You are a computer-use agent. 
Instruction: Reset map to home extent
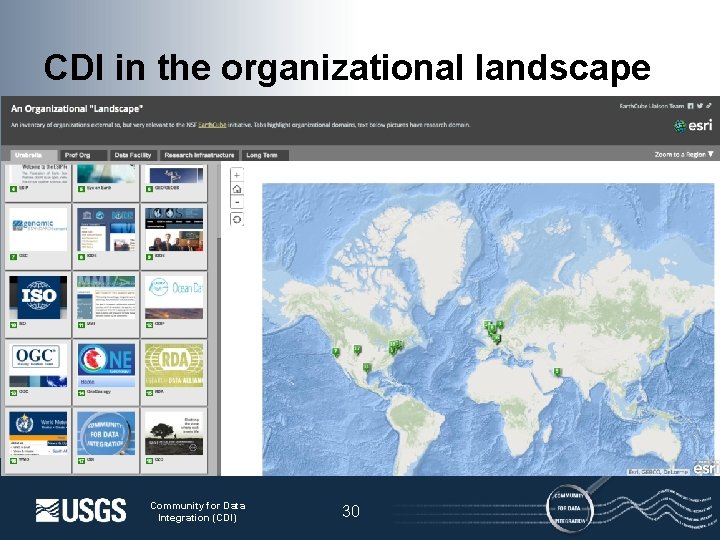click(236, 189)
